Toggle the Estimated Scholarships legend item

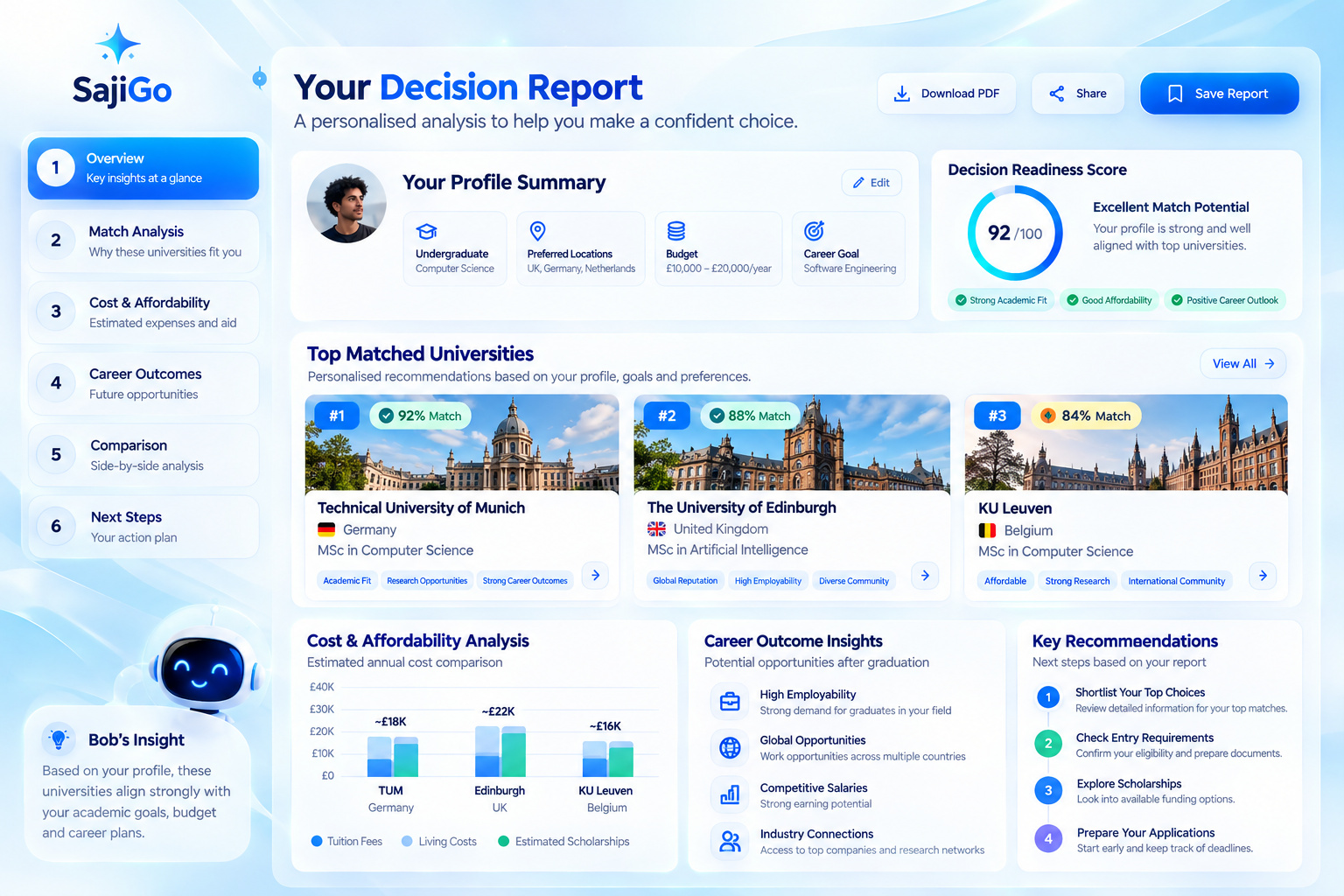[564, 841]
